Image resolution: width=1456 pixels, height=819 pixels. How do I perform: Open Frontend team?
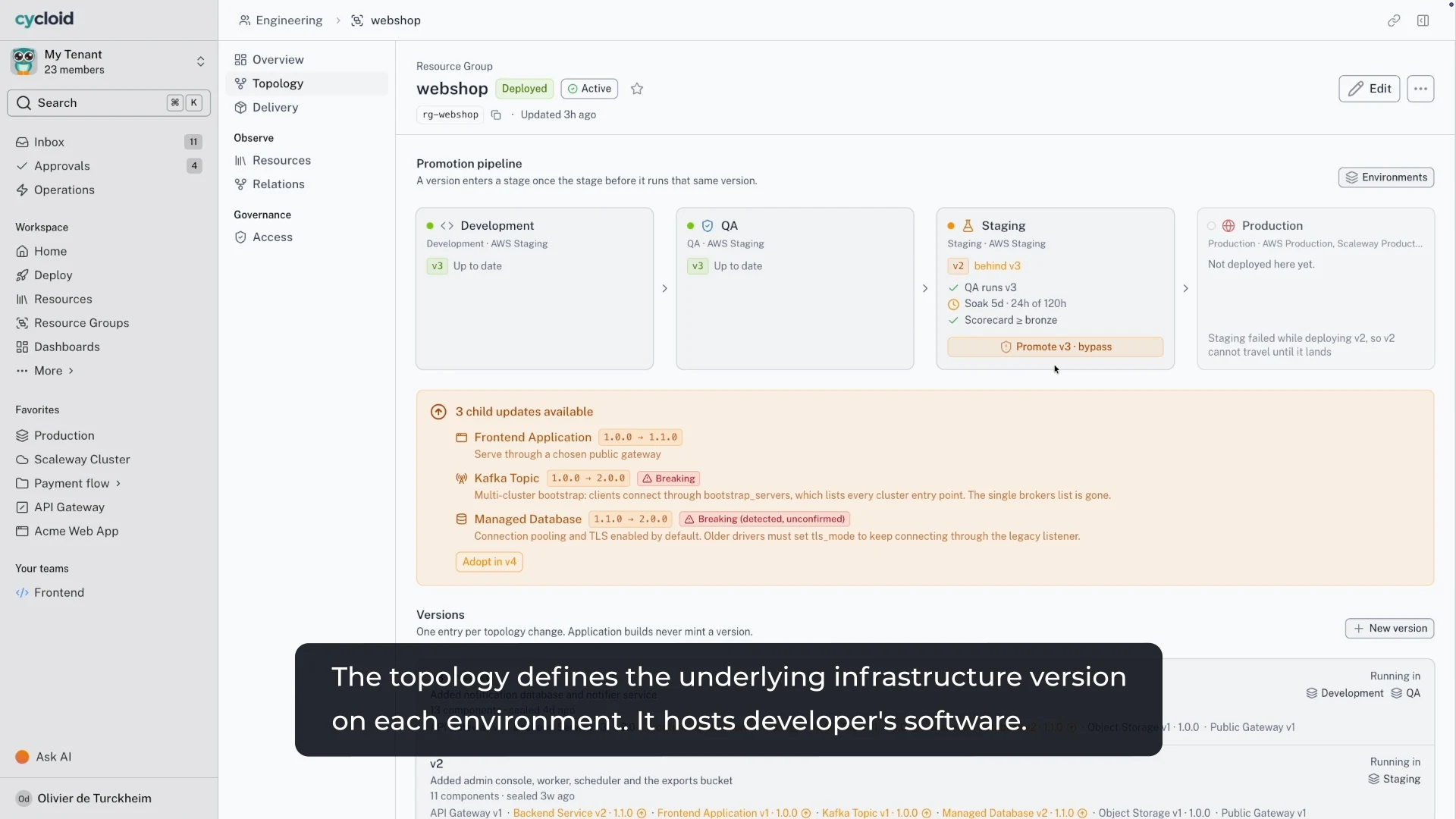109,592
